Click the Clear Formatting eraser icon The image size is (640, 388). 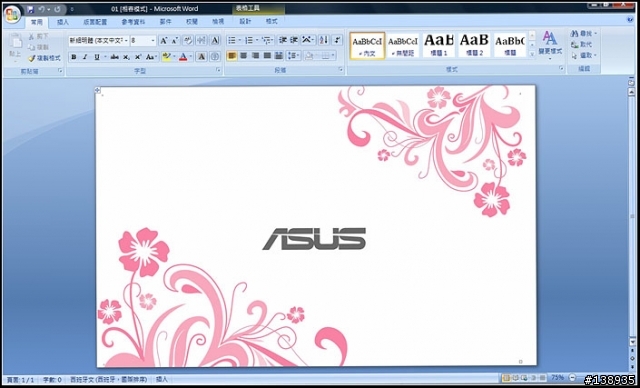pos(188,40)
